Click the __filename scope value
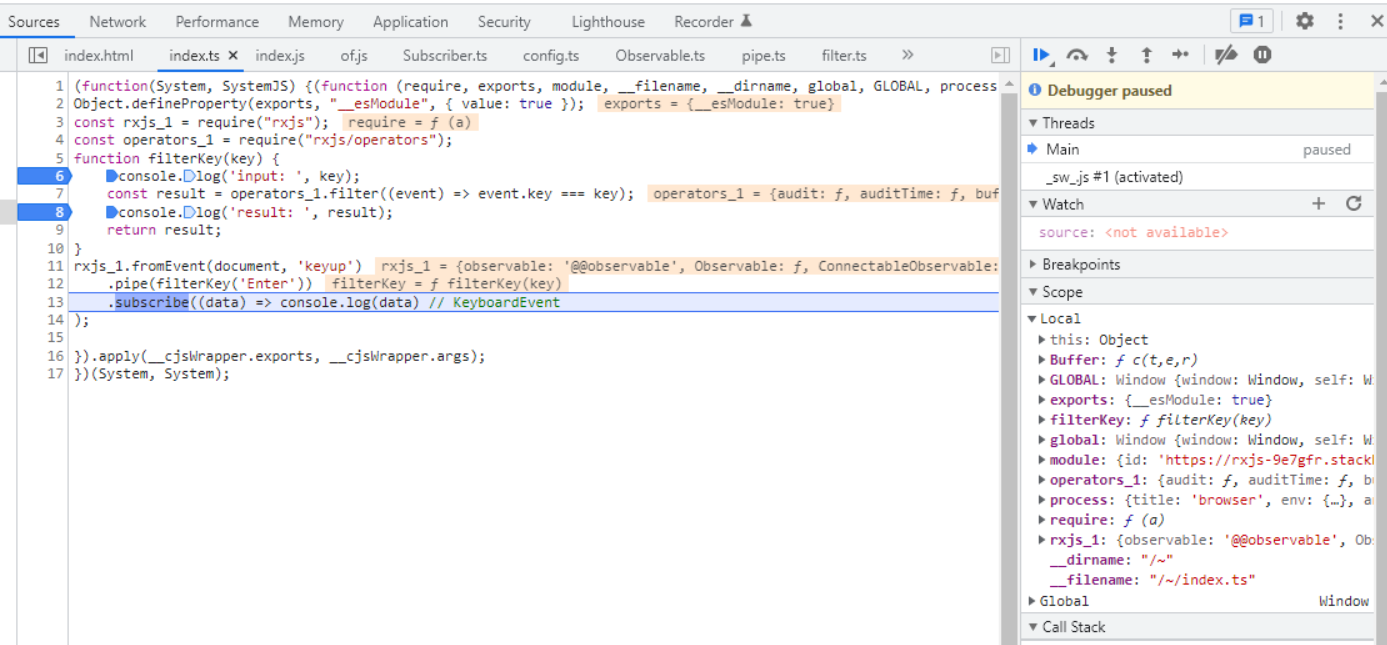The width and height of the screenshot is (1387, 645). (1202, 580)
